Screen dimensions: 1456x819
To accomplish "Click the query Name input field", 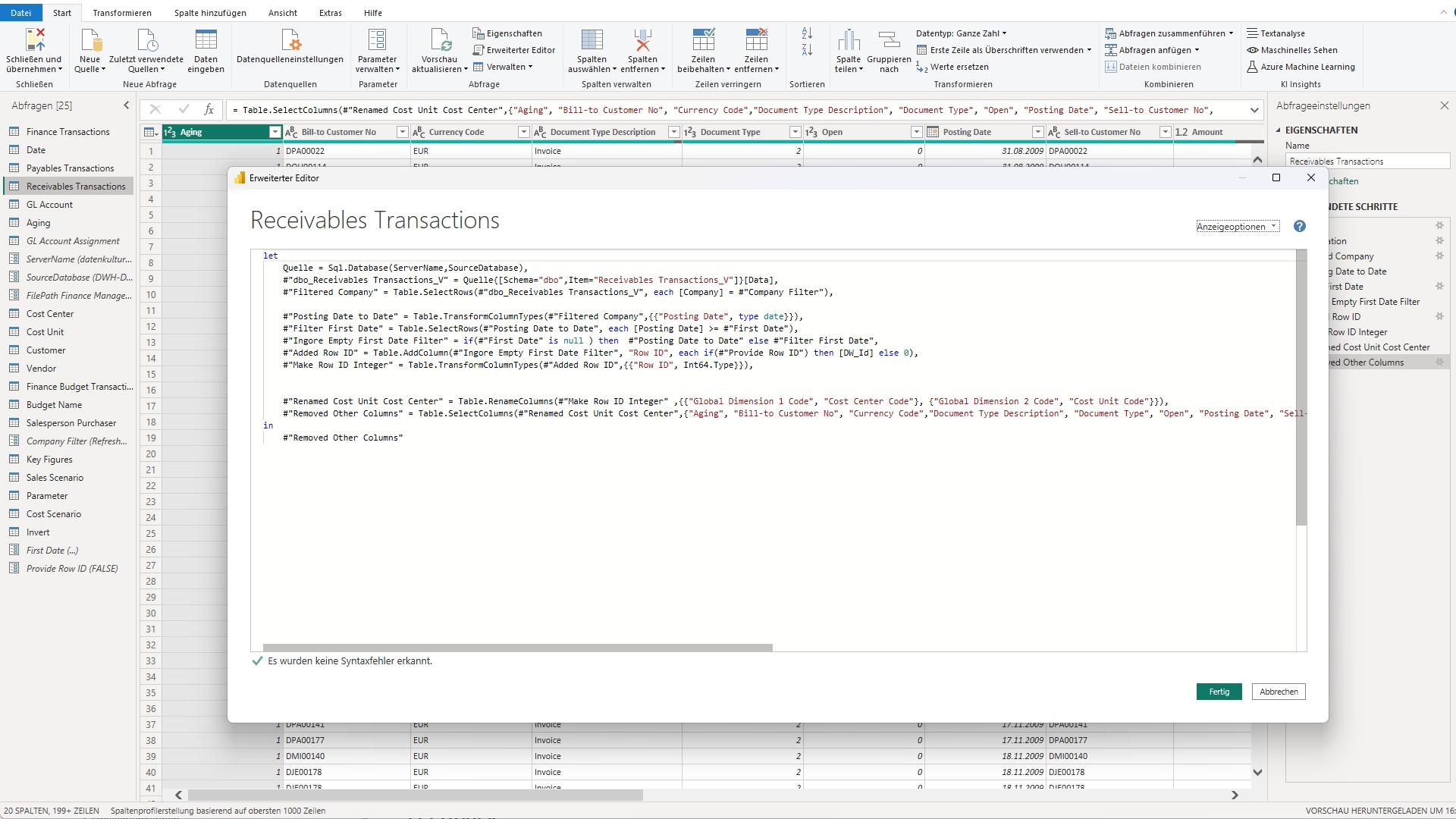I will (x=1367, y=161).
